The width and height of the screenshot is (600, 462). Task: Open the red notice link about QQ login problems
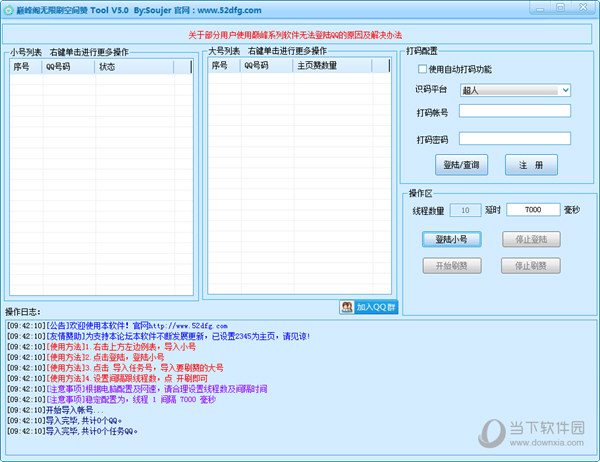295,35
